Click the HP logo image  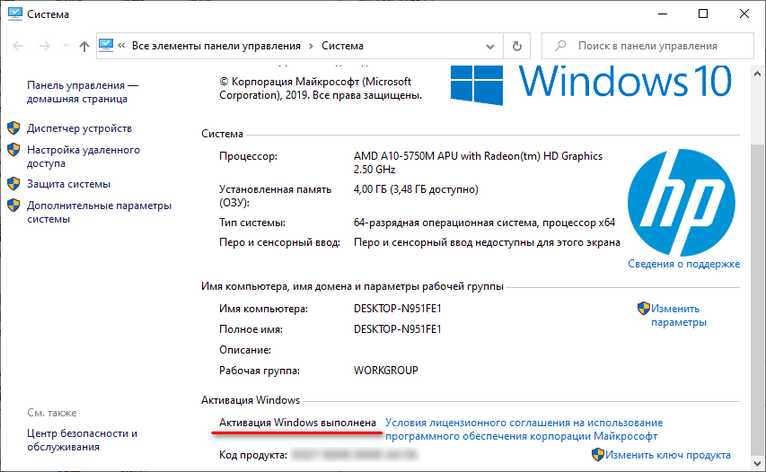681,203
